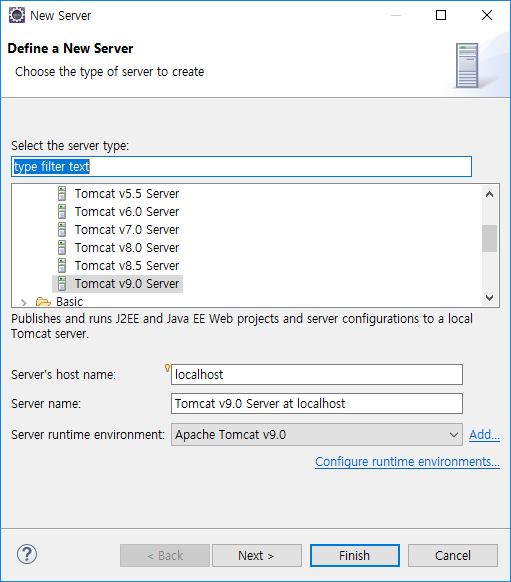Click the Cancel button
This screenshot has height=582, width=511.
(453, 556)
